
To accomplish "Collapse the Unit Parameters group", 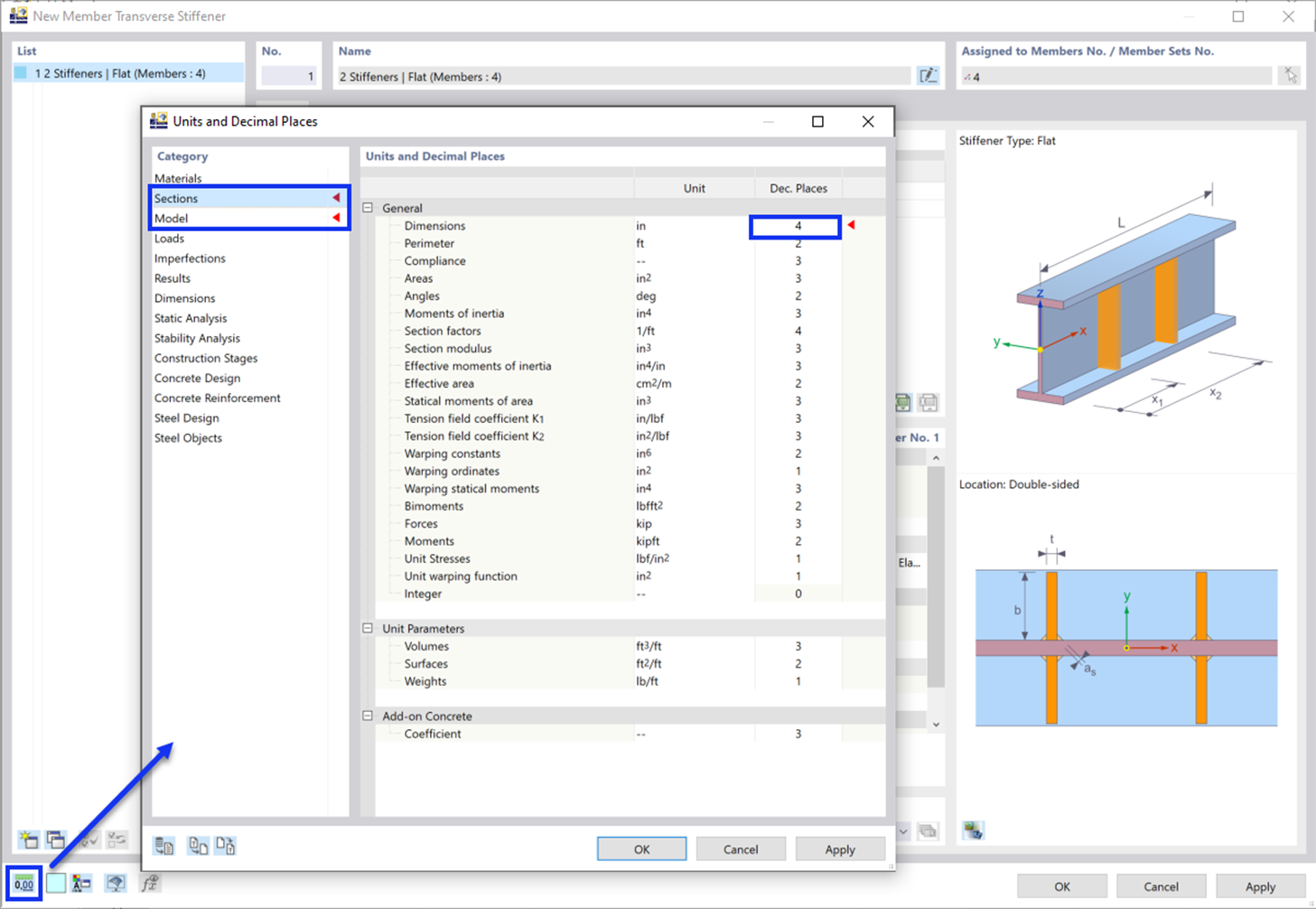I will pyautogui.click(x=368, y=628).
